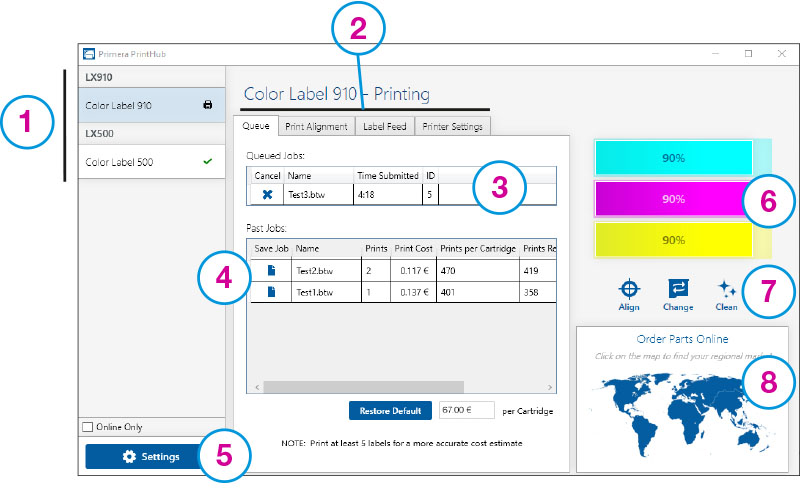The height and width of the screenshot is (488, 800).
Task: Switch to the Queue tab
Action: point(256,126)
